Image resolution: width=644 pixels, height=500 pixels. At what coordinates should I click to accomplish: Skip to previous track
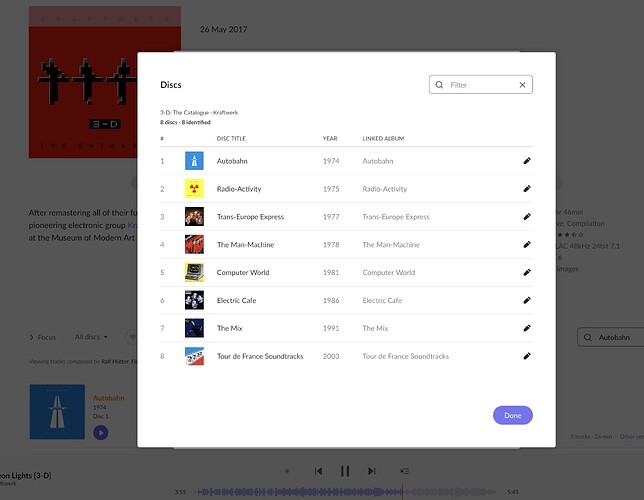click(318, 471)
